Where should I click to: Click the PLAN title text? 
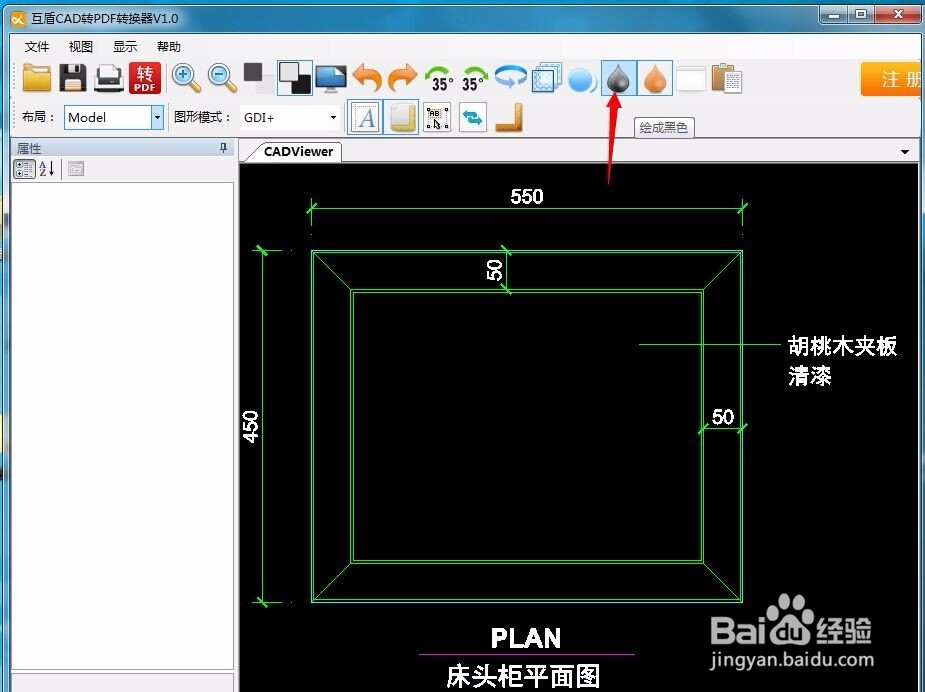coord(526,638)
